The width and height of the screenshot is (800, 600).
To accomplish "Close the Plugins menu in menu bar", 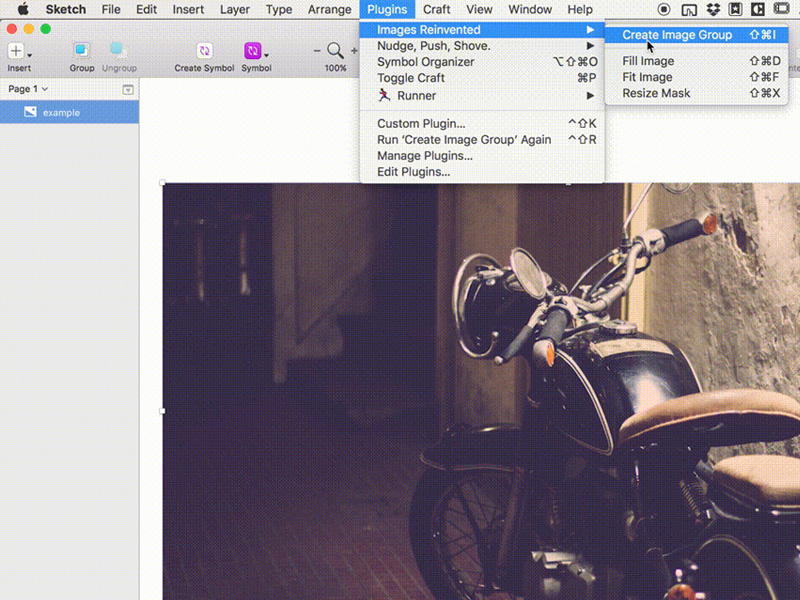I will tap(387, 9).
